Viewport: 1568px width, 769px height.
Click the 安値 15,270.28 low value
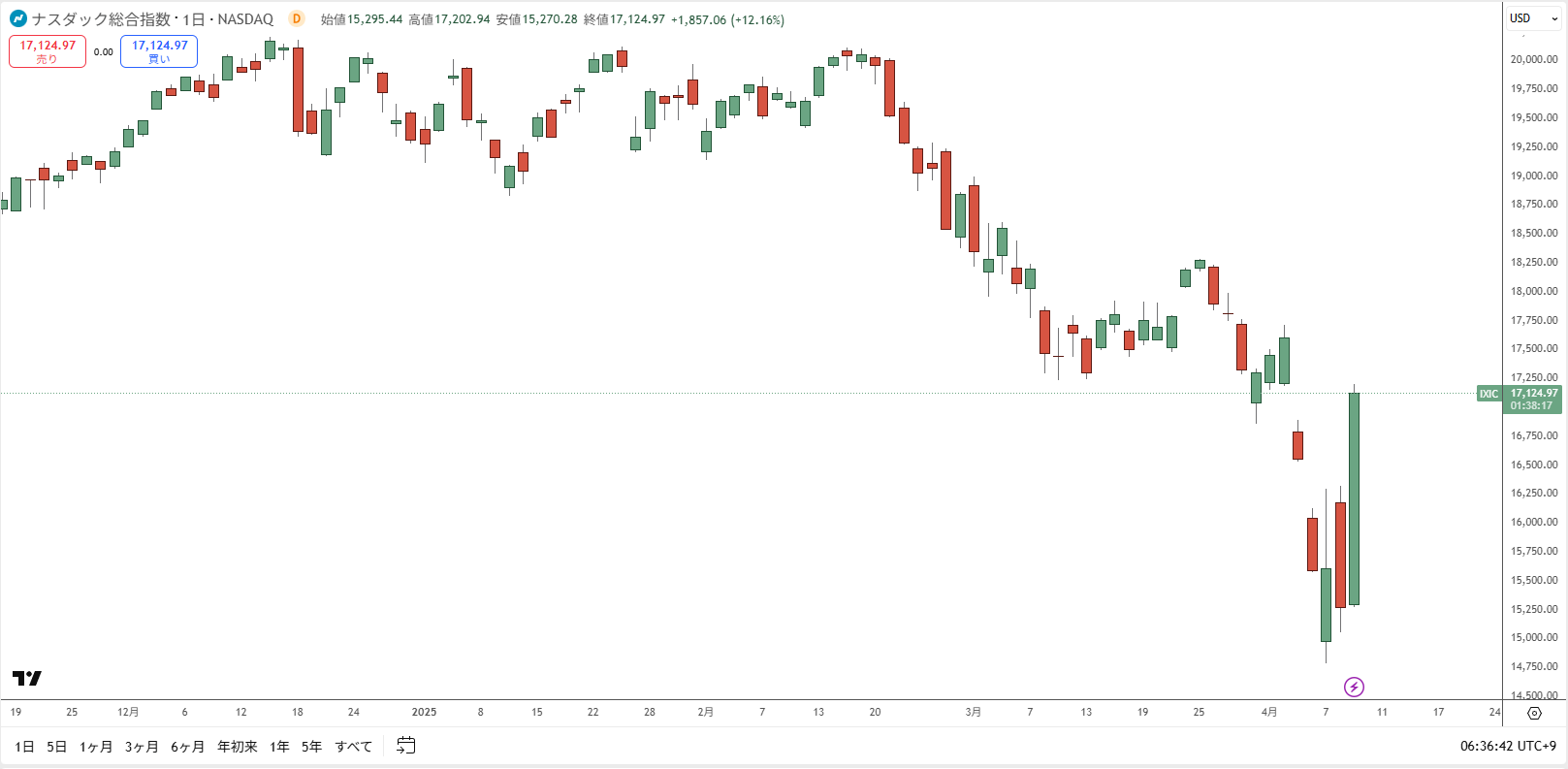tap(536, 19)
